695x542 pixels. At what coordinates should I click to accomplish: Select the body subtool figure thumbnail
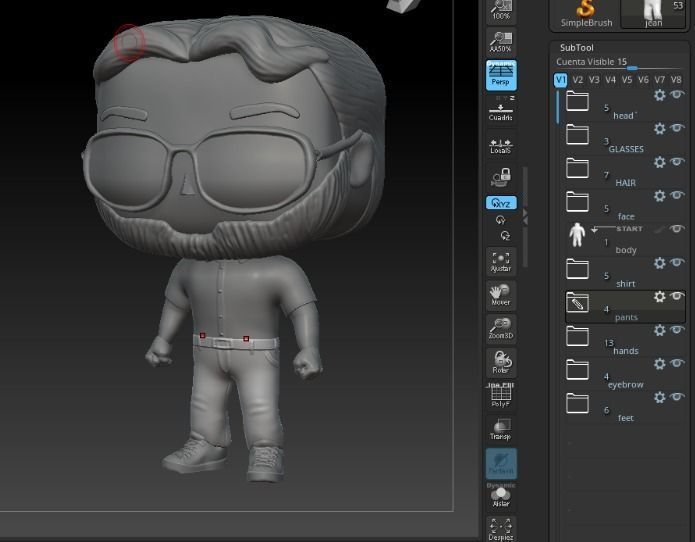577,235
